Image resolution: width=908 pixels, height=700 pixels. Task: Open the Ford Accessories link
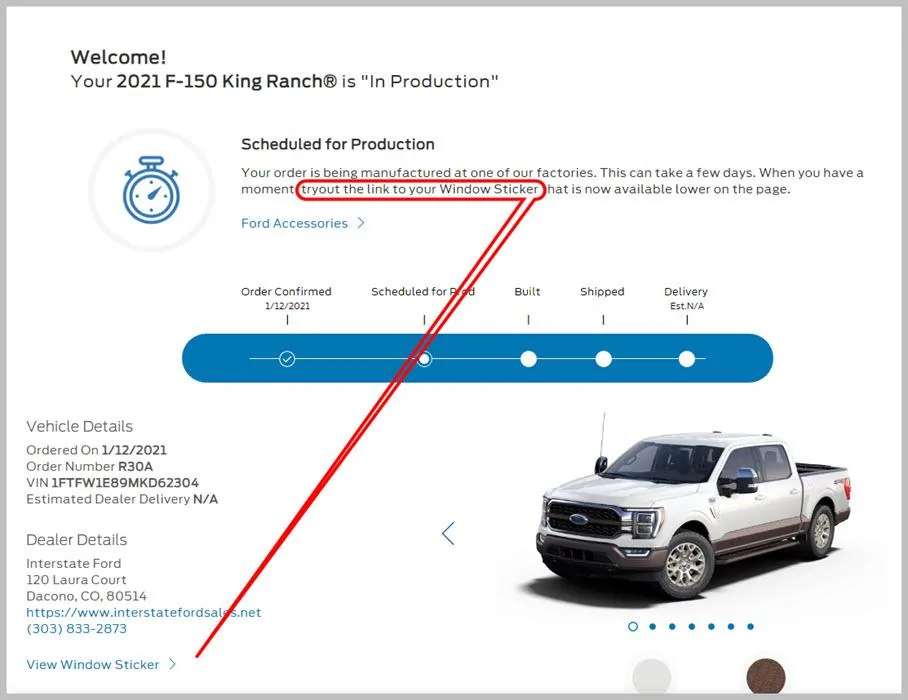(294, 223)
